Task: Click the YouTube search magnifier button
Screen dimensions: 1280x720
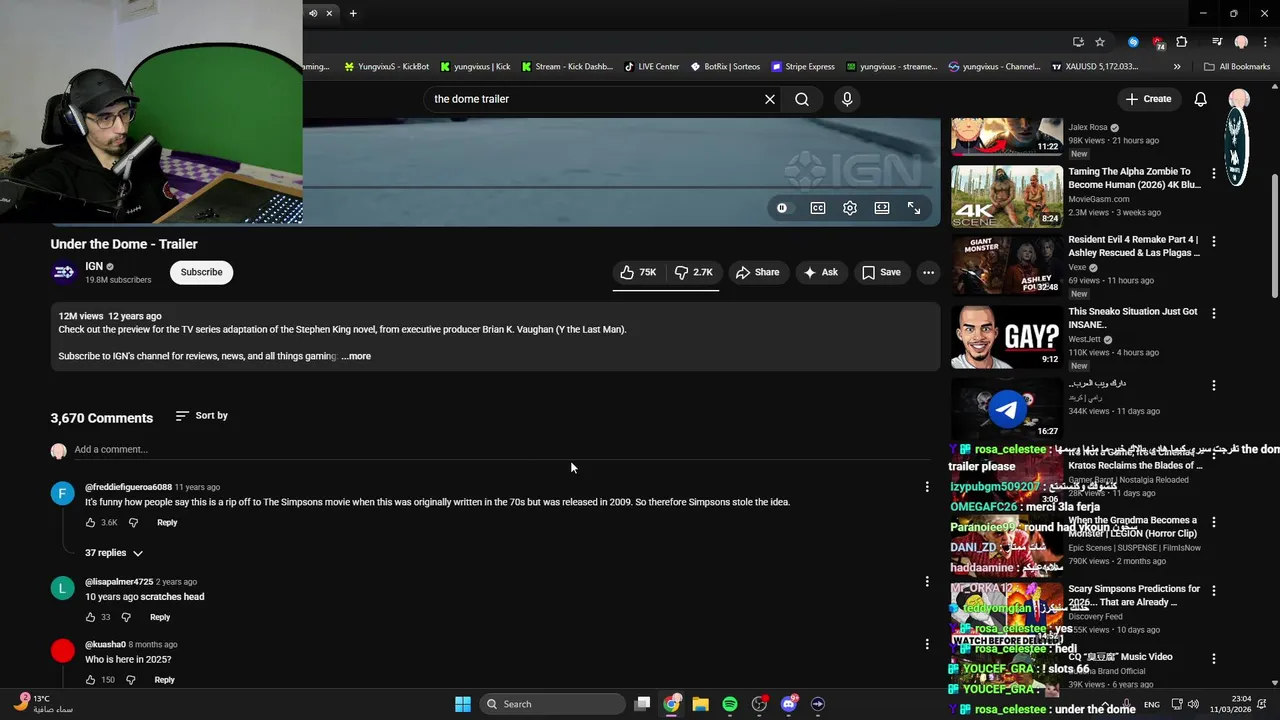Action: pos(802,99)
